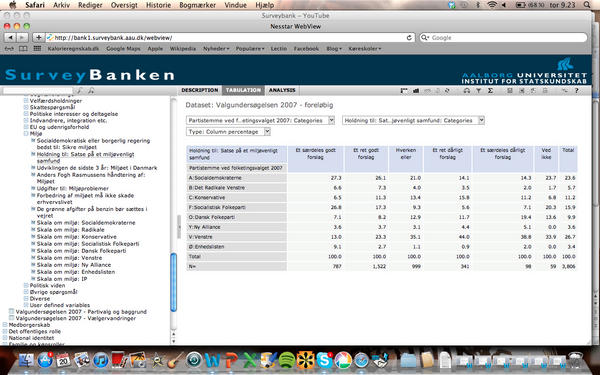
Task: Open Populære bookmarks dropdown
Action: pyautogui.click(x=250, y=49)
